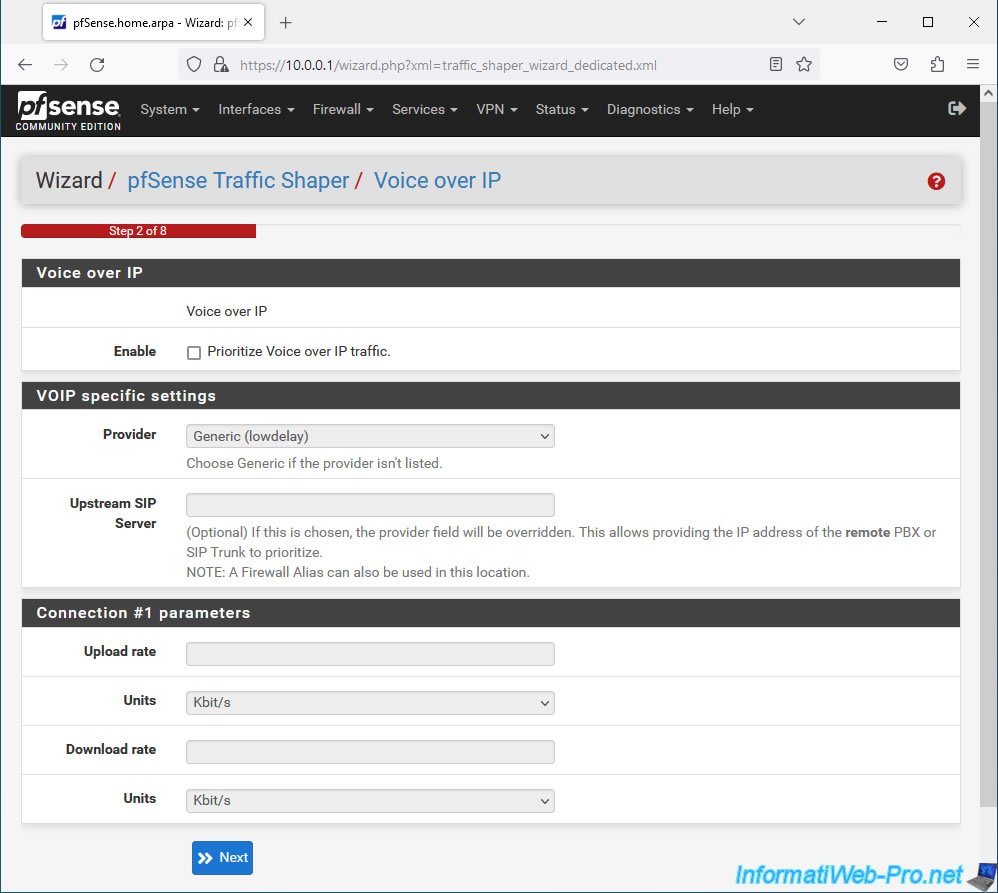Click the pfSense Traffic Shaper breadcrumb link

pyautogui.click(x=238, y=181)
